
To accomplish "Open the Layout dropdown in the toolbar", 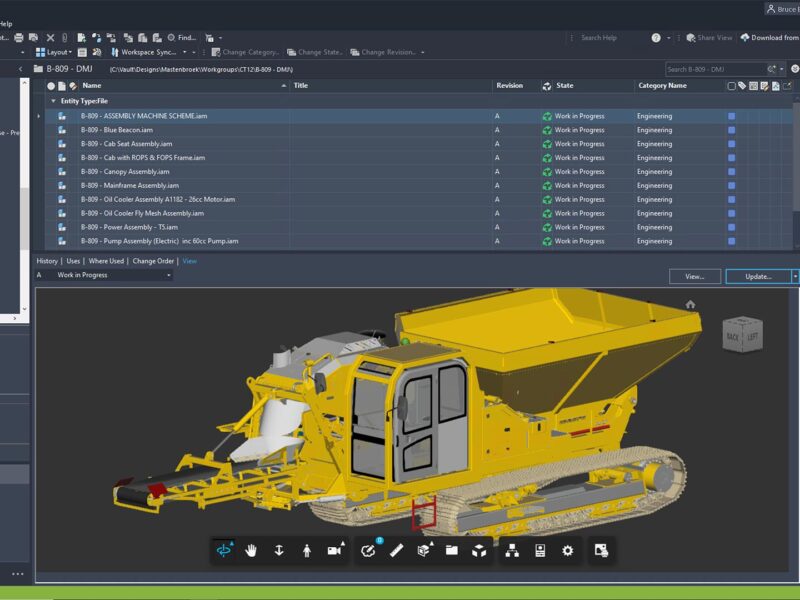I will (x=60, y=51).
